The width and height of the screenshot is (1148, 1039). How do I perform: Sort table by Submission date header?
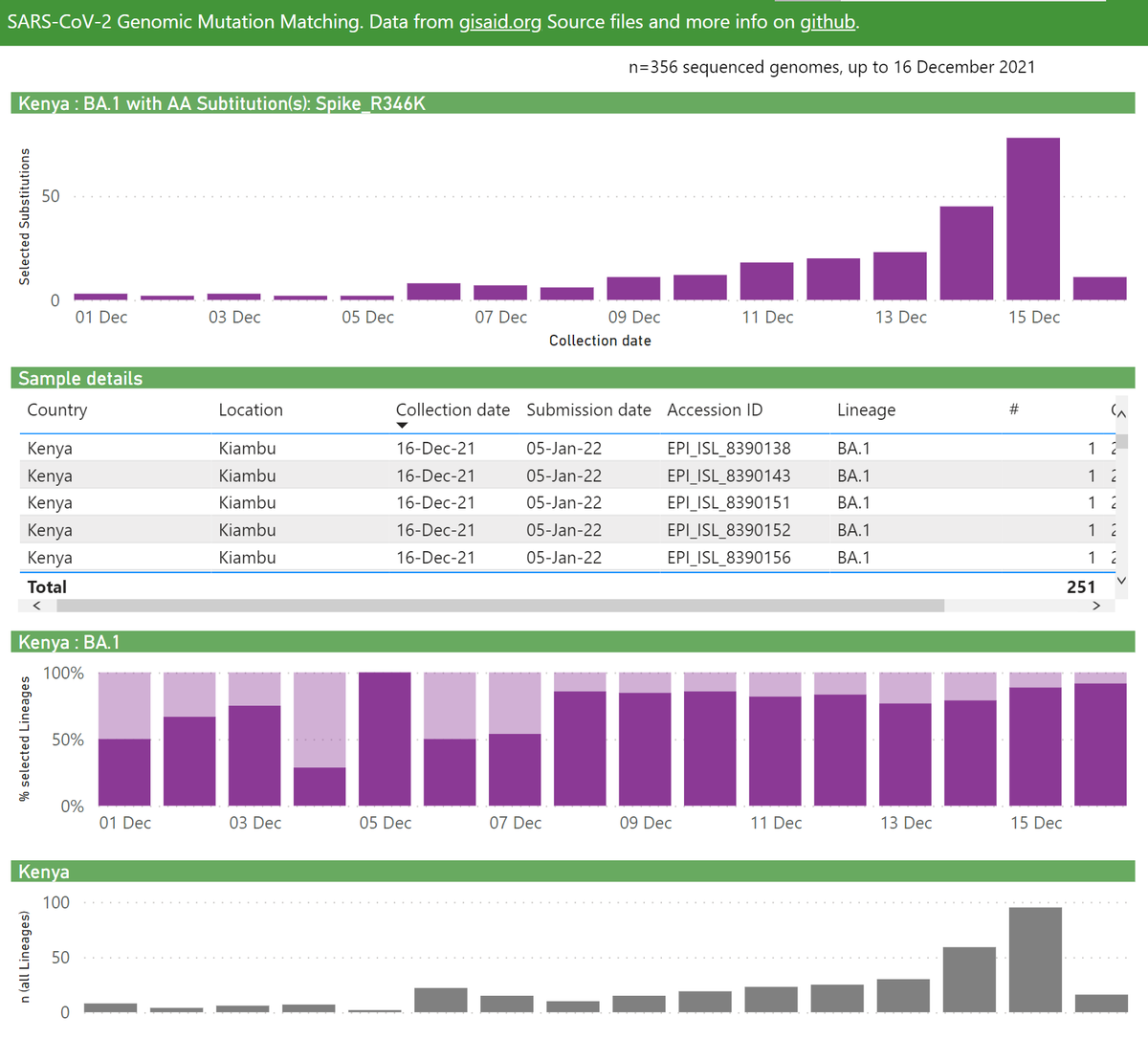click(588, 409)
